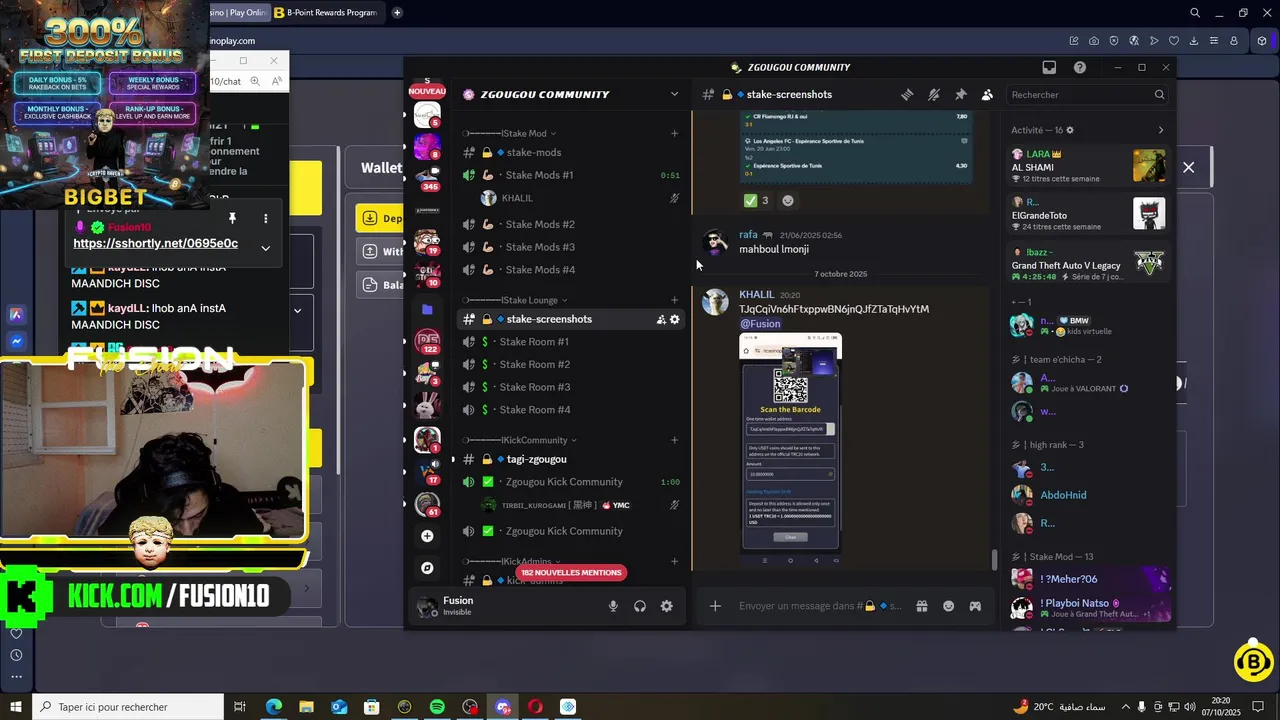Join Stake Mods #4 voice channel
Image resolution: width=1280 pixels, height=720 pixels.
571,270
